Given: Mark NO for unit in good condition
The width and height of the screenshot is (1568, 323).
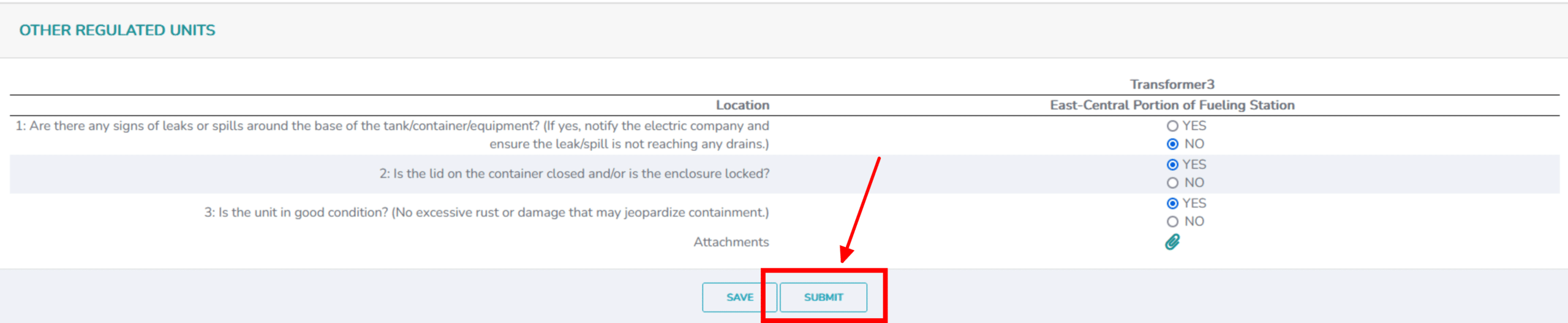Looking at the screenshot, I should click(x=1172, y=221).
